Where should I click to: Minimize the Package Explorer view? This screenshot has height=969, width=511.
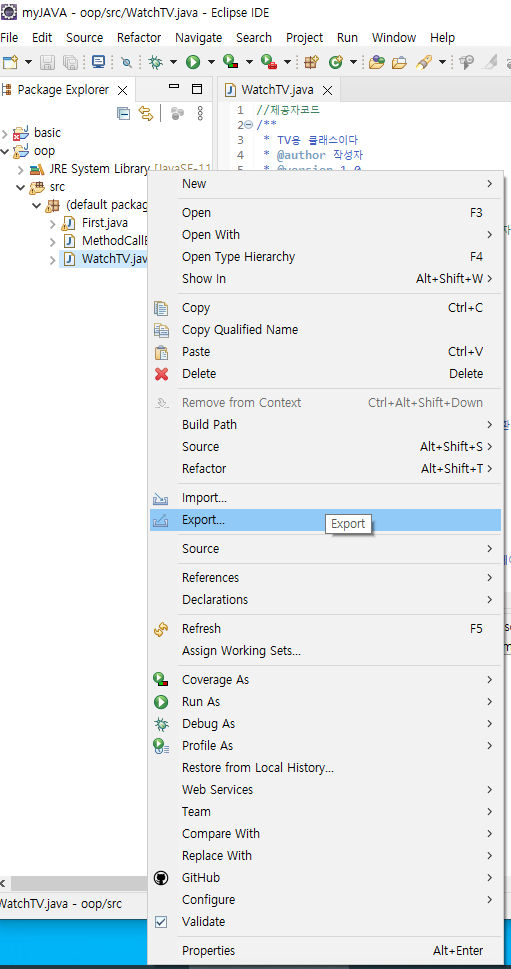(x=174, y=87)
